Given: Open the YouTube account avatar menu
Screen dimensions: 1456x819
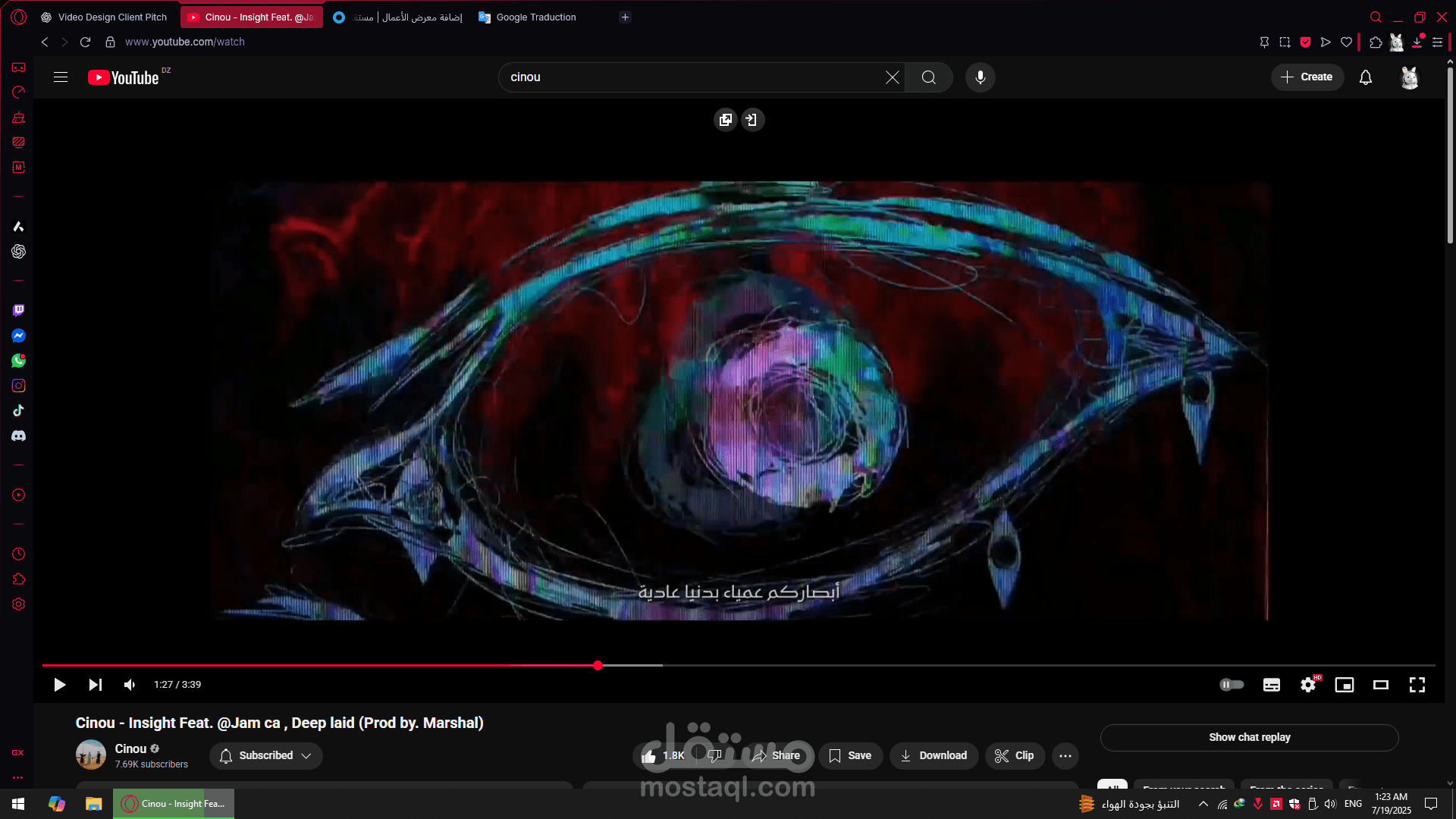Looking at the screenshot, I should [x=1410, y=77].
